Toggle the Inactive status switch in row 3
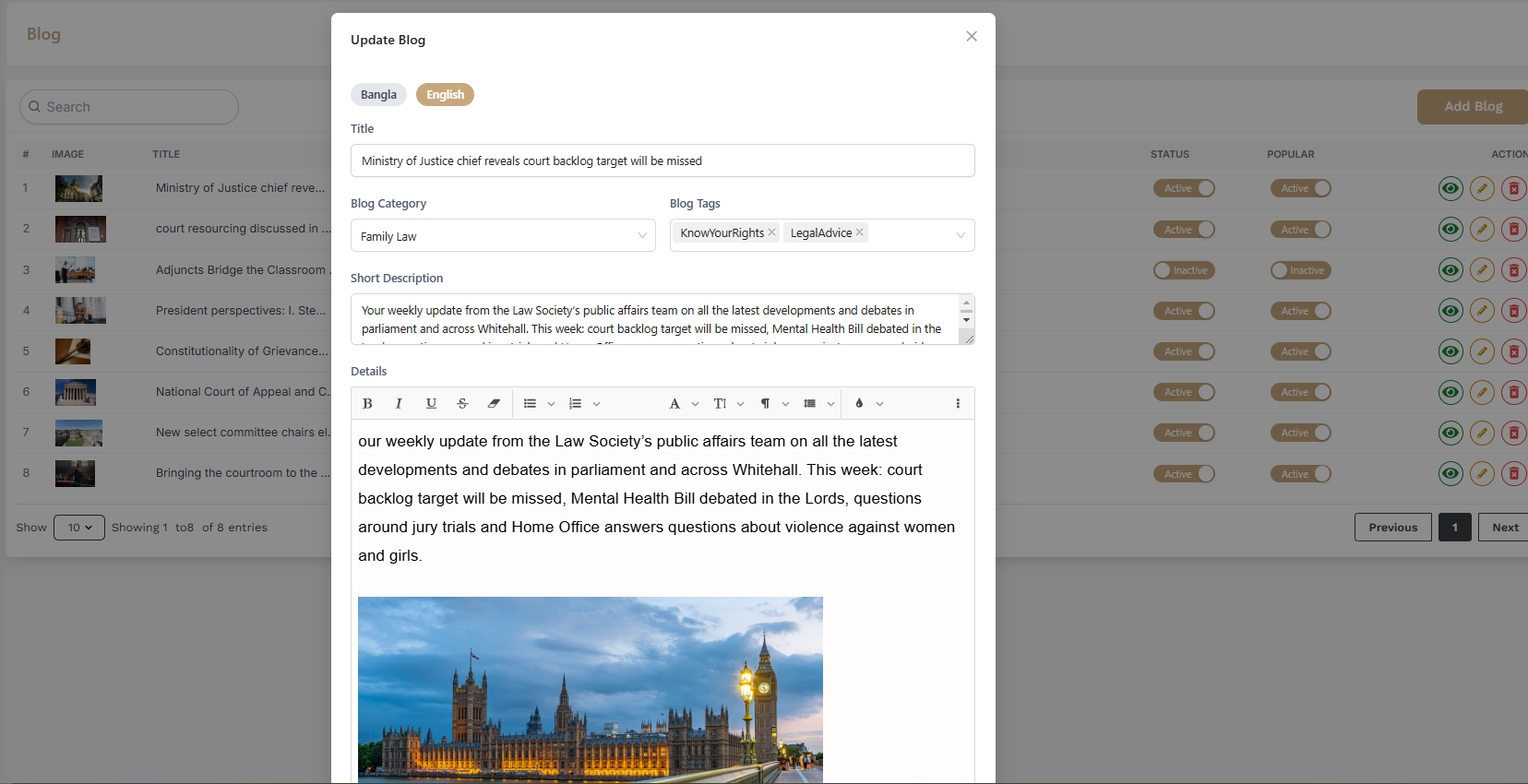 (1184, 270)
